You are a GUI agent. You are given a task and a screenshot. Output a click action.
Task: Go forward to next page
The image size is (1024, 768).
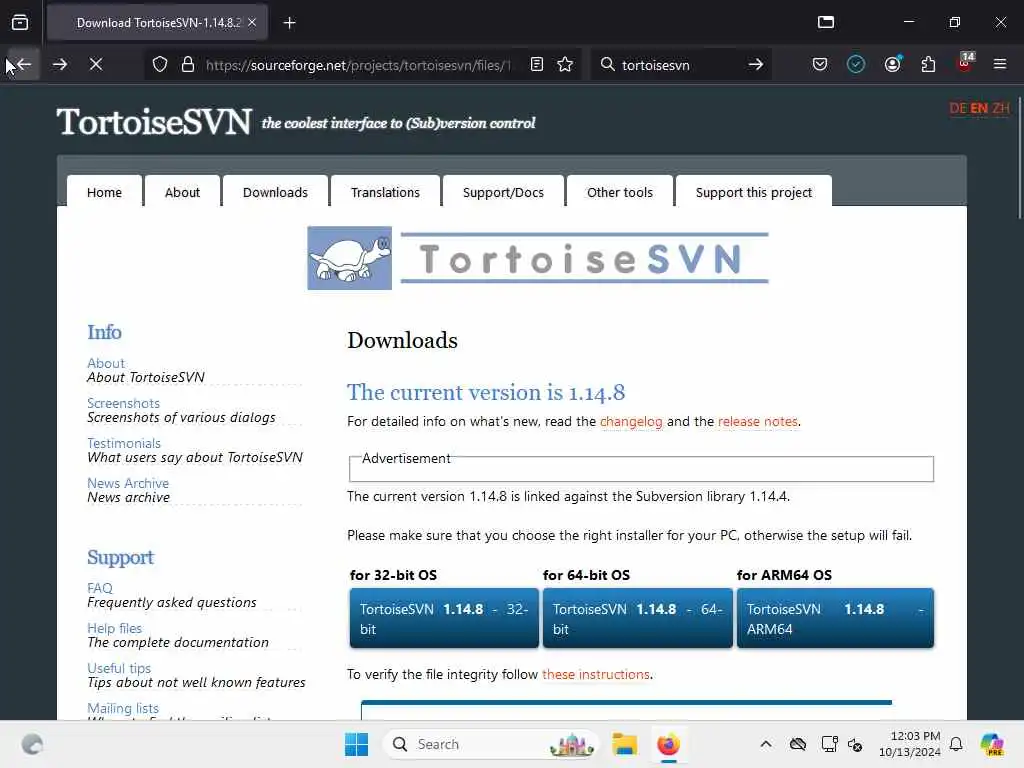point(59,65)
